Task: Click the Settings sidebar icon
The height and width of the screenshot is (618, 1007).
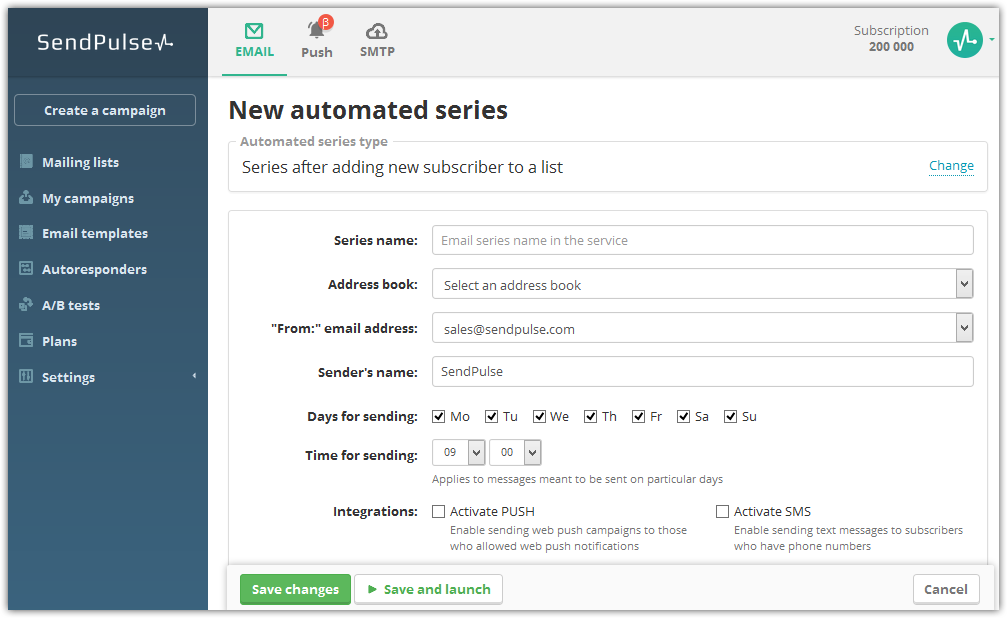Action: pos(26,376)
